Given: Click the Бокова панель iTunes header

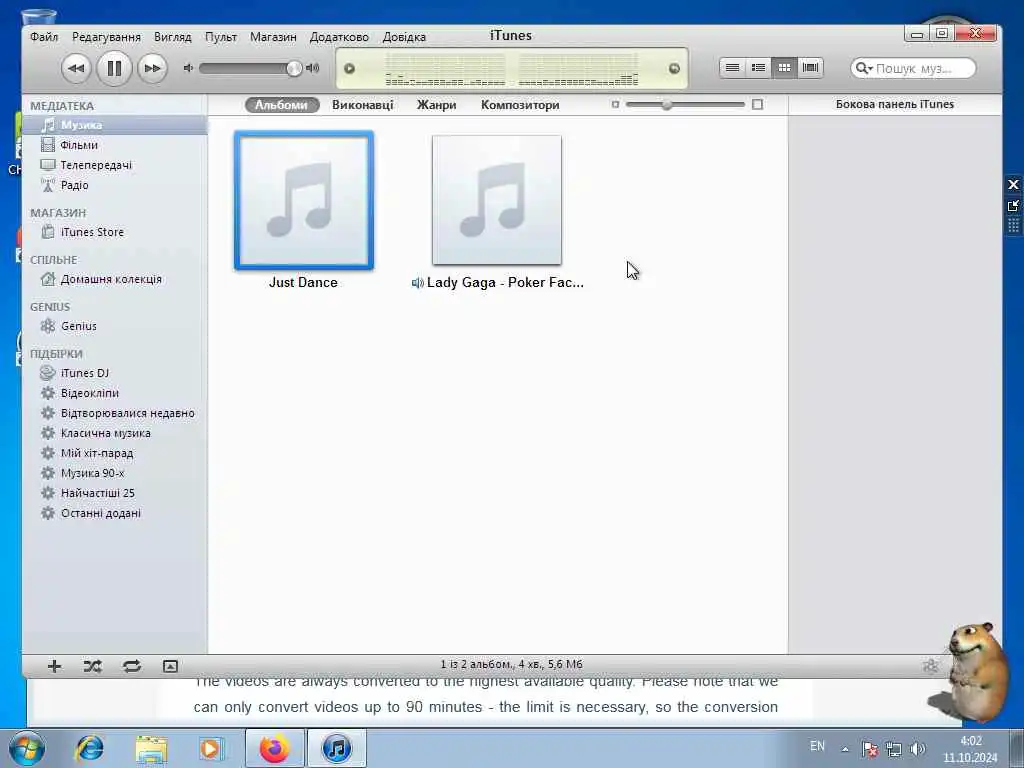Looking at the screenshot, I should pyautogui.click(x=895, y=104).
